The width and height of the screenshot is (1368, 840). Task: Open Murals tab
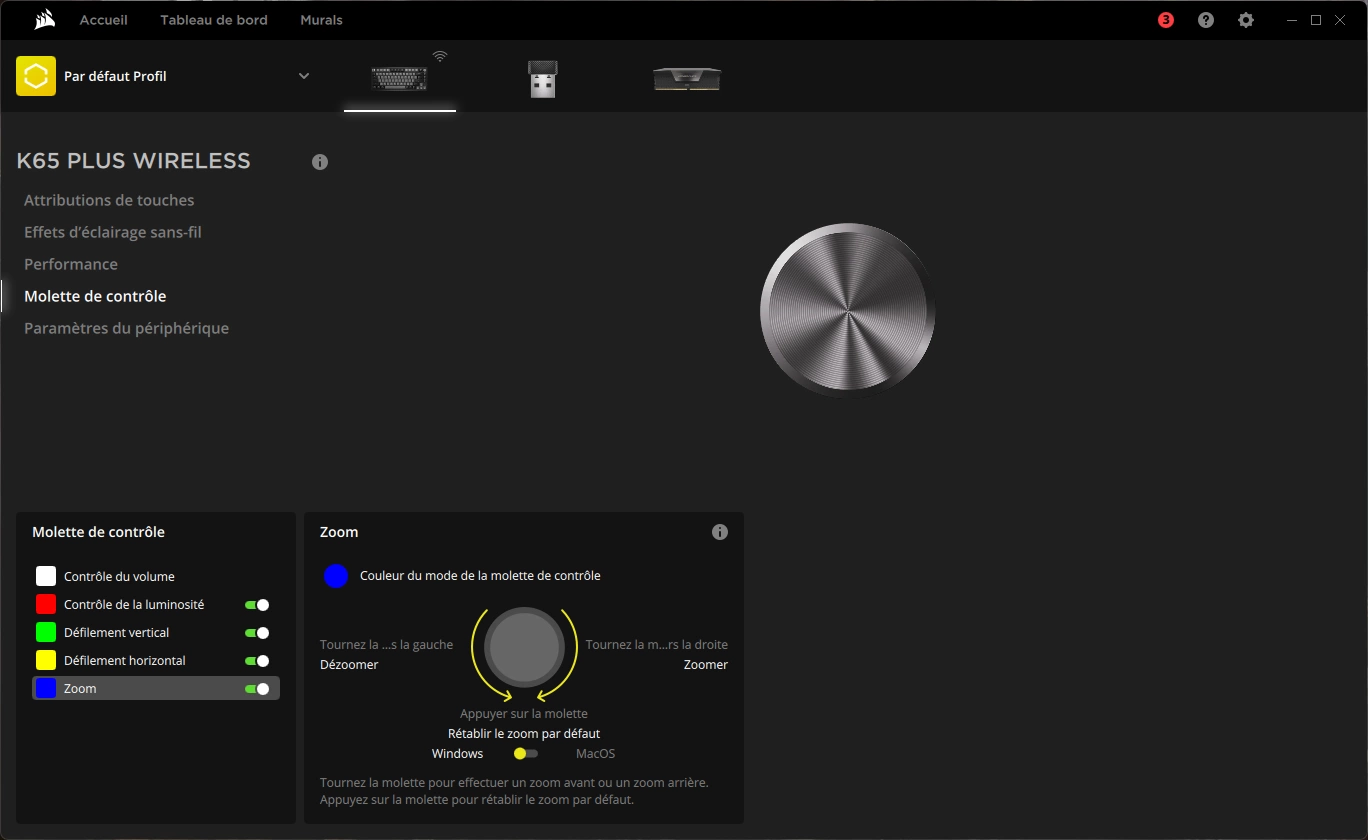[x=321, y=20]
